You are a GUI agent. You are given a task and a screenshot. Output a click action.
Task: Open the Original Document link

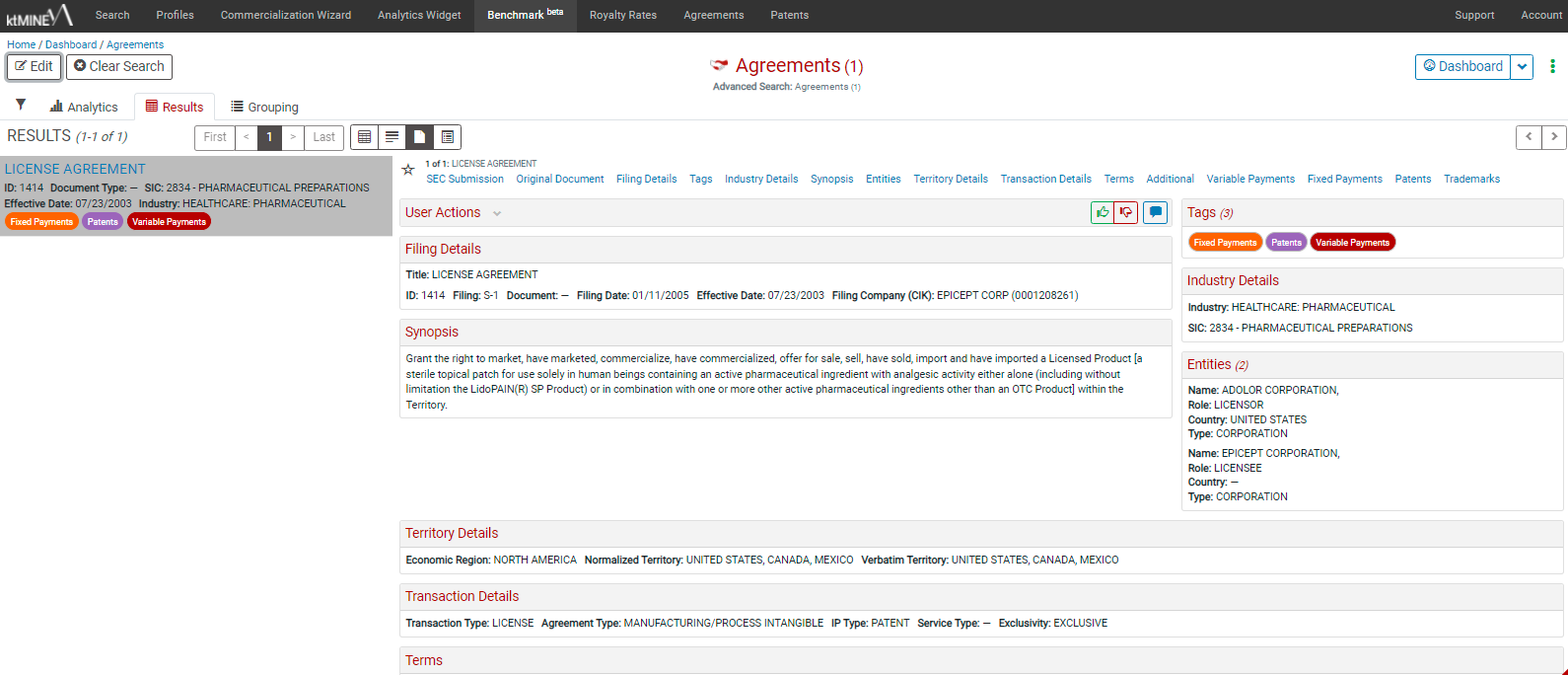(559, 179)
